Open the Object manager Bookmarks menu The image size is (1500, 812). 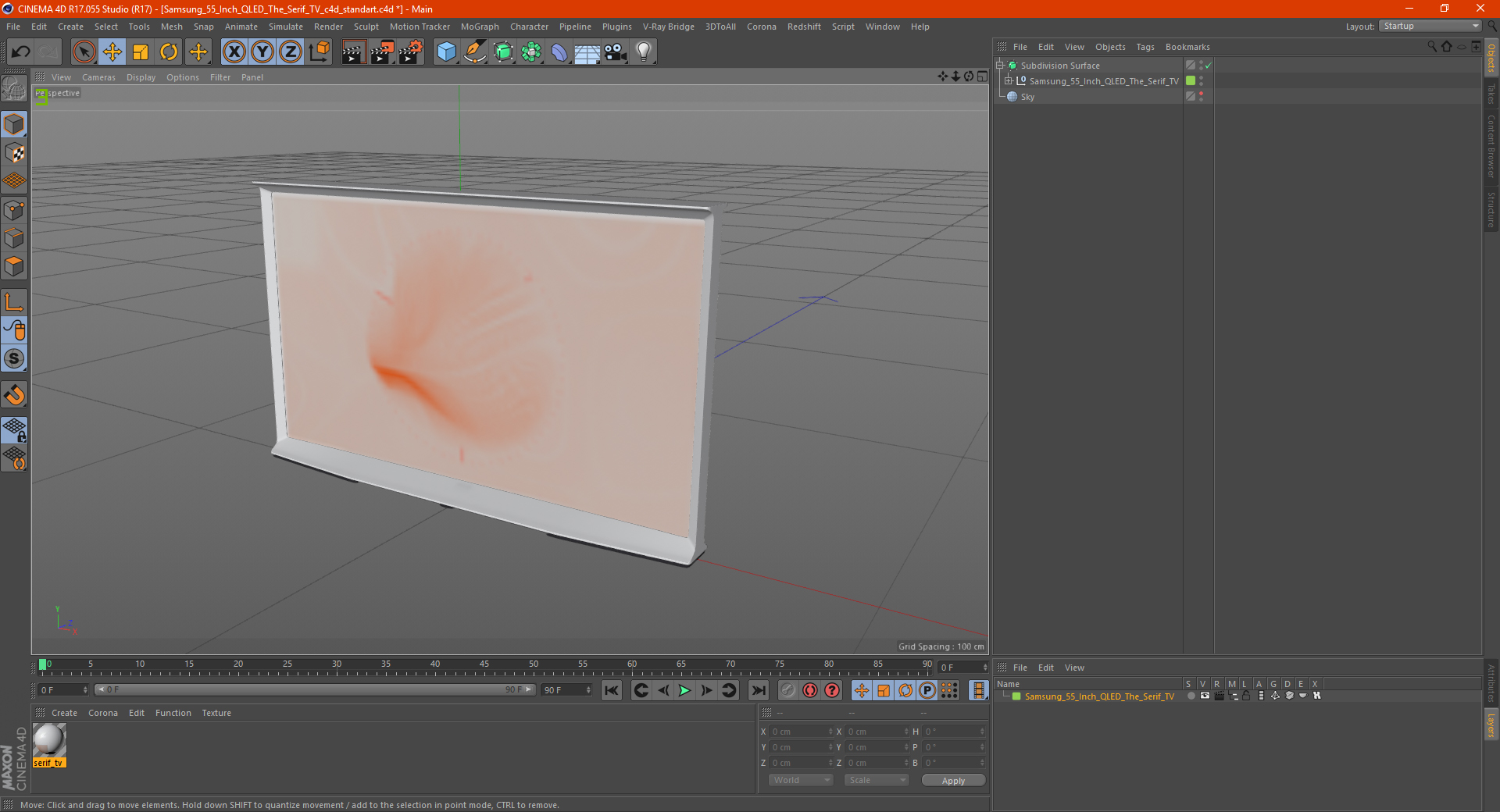[1187, 47]
